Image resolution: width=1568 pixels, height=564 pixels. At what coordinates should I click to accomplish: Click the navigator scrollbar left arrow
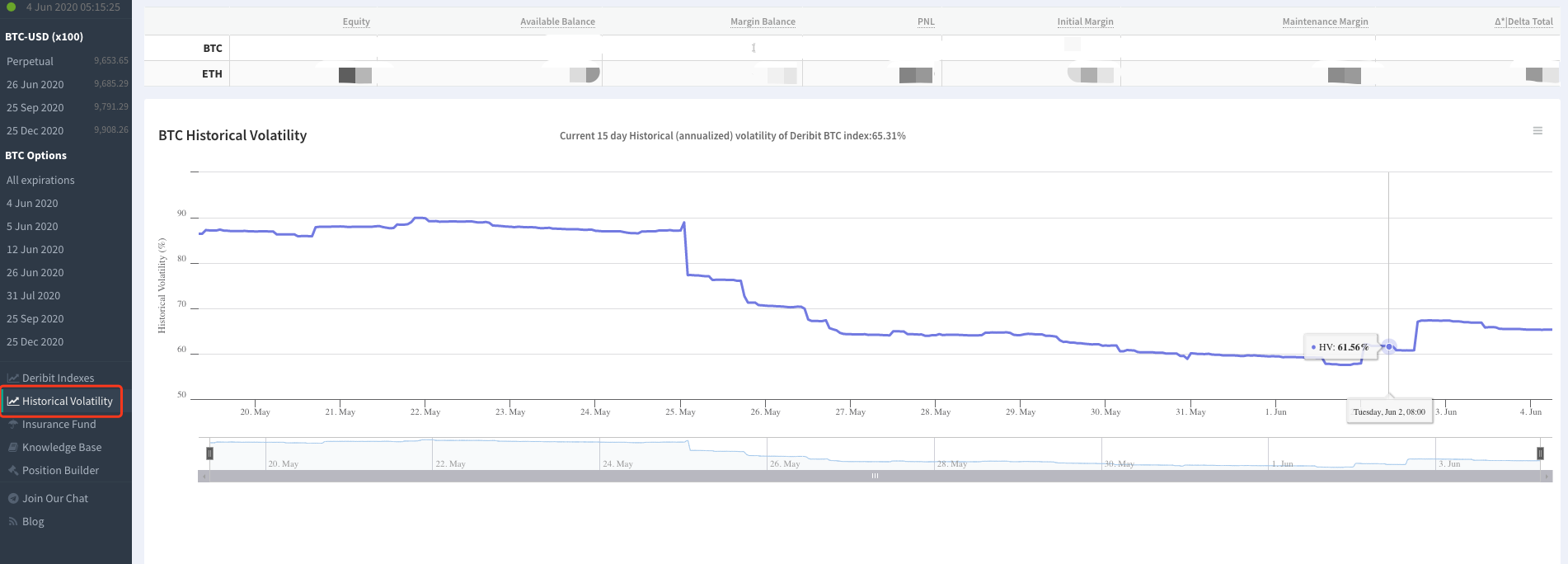(204, 477)
